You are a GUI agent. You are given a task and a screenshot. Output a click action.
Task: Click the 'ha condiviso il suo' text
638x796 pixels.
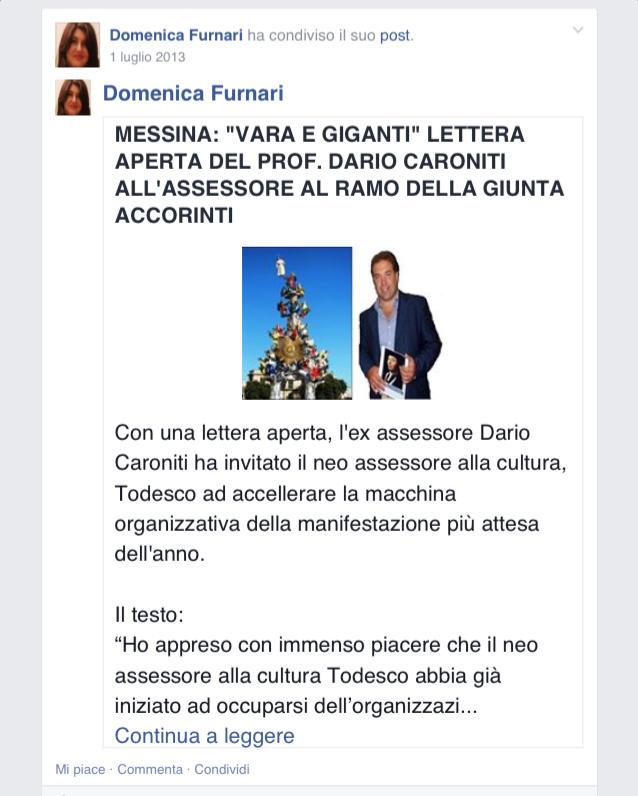[311, 36]
